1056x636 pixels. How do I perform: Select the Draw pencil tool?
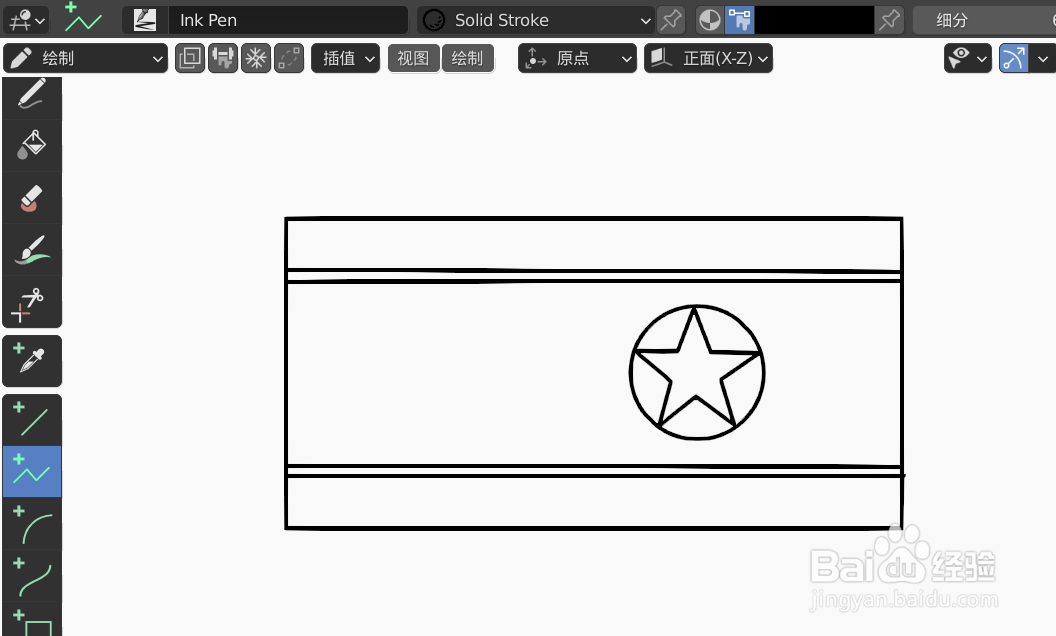pos(32,95)
